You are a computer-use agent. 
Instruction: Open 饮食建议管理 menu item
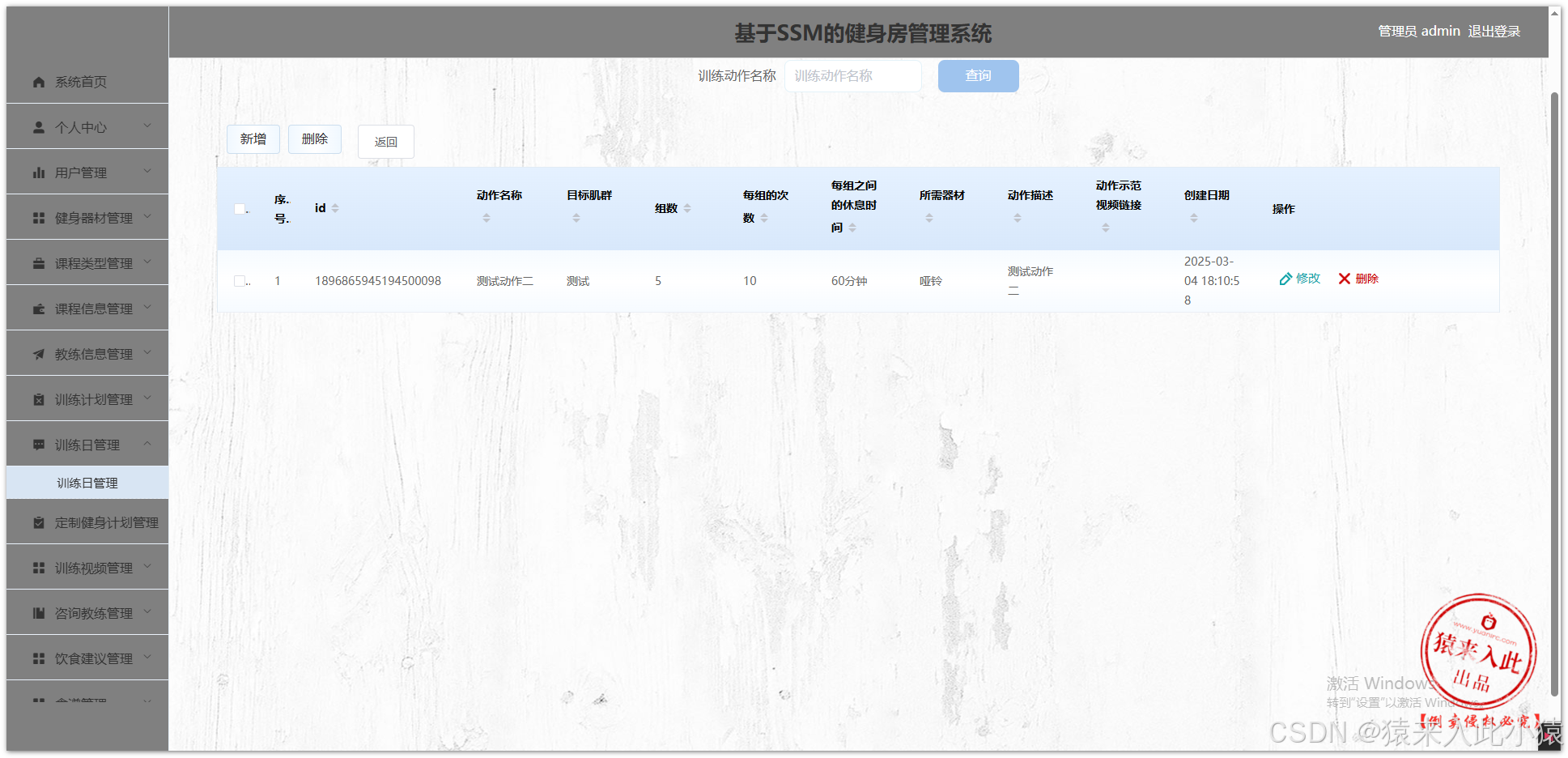tap(87, 658)
